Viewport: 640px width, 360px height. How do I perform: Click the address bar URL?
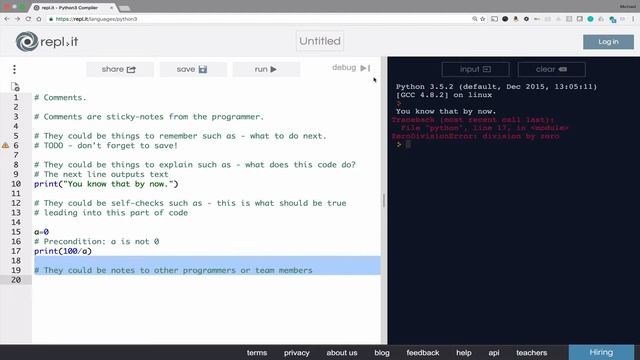[96, 19]
